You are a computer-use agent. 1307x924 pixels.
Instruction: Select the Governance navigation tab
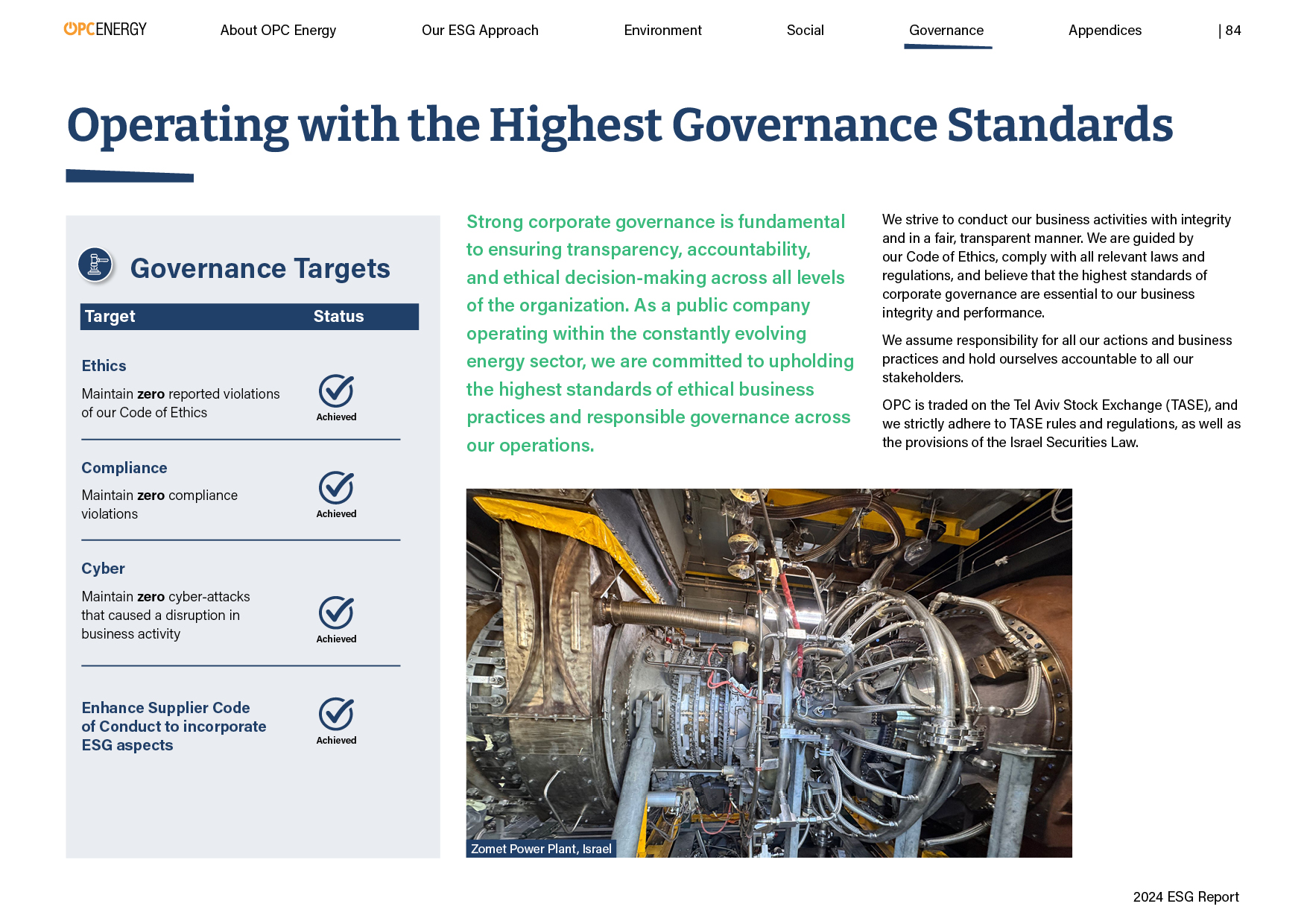[x=946, y=31]
